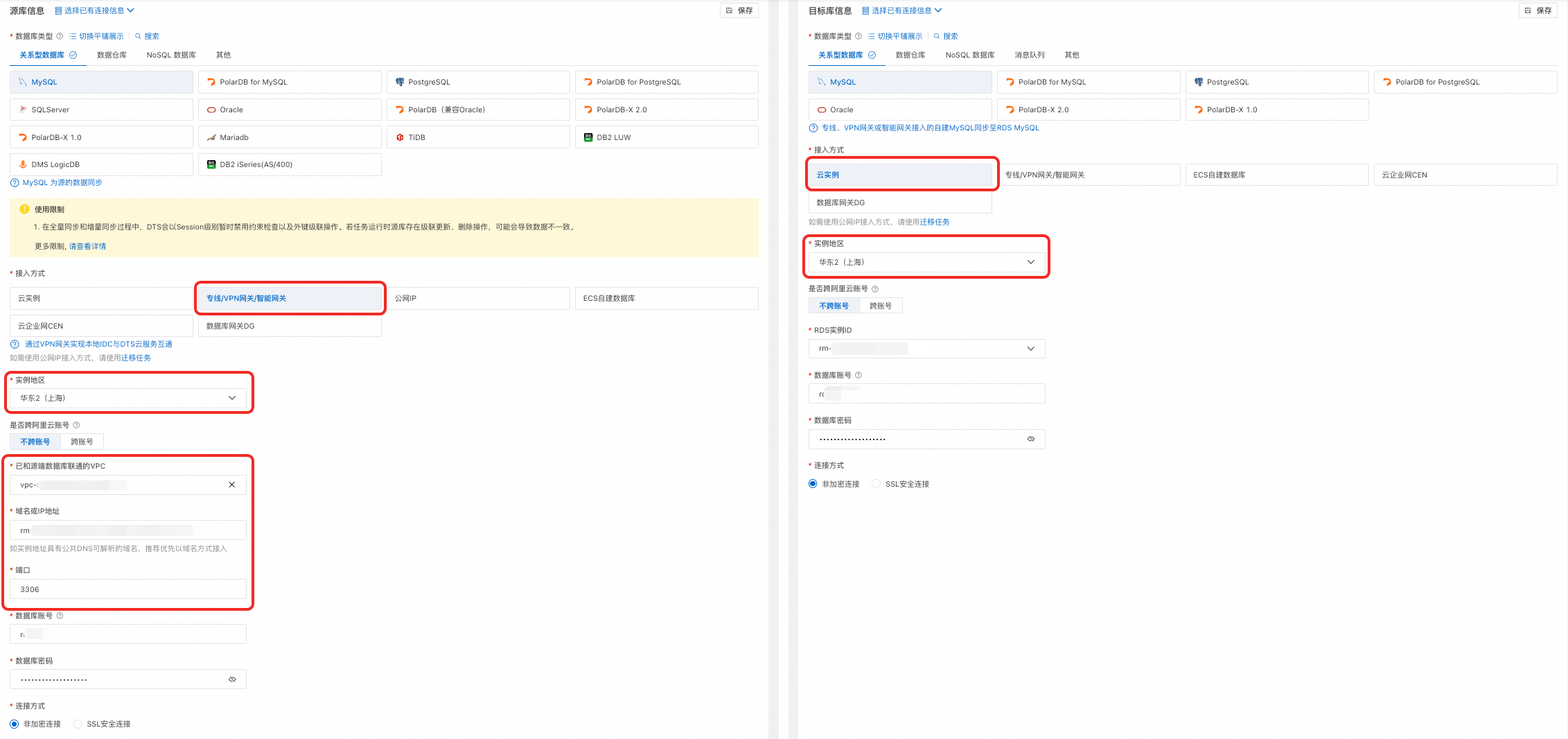Screen dimensions: 1568x739
Task: Click target 搜索 link
Action: [945, 36]
